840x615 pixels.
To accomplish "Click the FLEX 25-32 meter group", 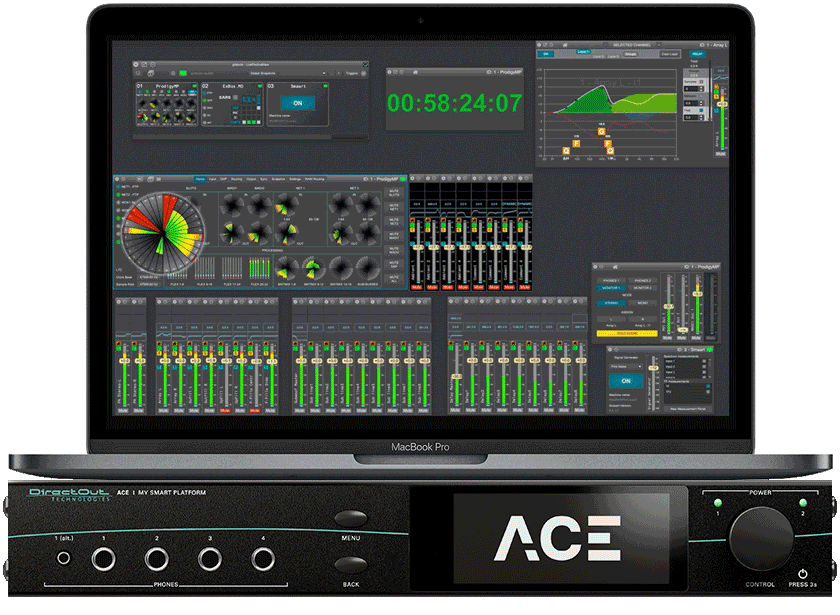I will point(259,269).
